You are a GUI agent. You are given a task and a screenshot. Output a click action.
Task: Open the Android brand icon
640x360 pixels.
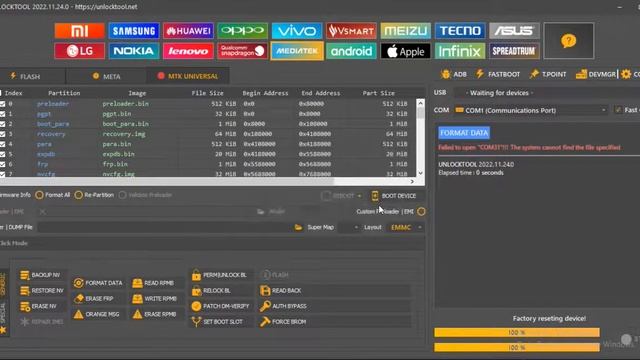351,51
